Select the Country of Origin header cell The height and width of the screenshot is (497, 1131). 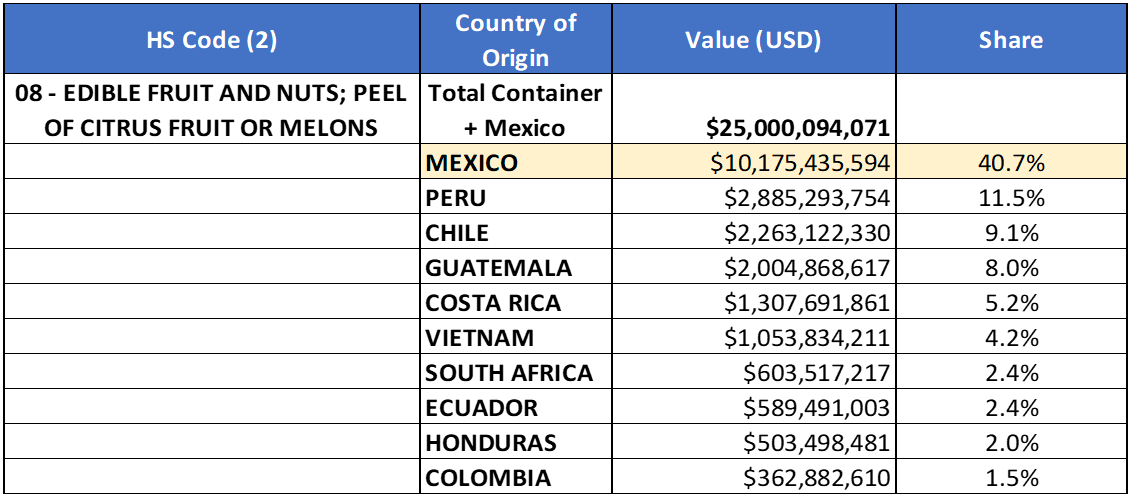(515, 40)
